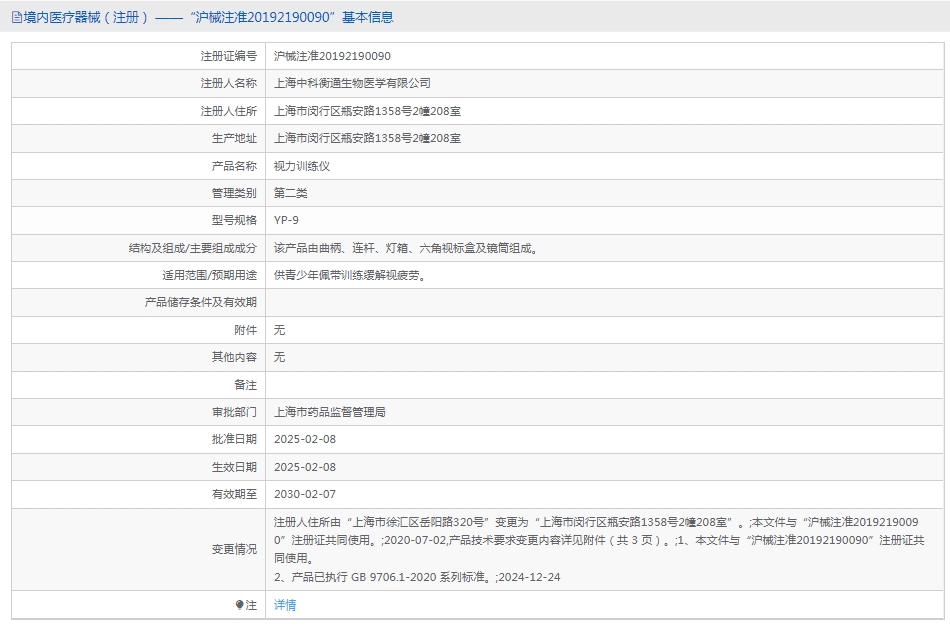Click the 型号规格 label
Viewport: 950px width, 627px height.
point(234,221)
